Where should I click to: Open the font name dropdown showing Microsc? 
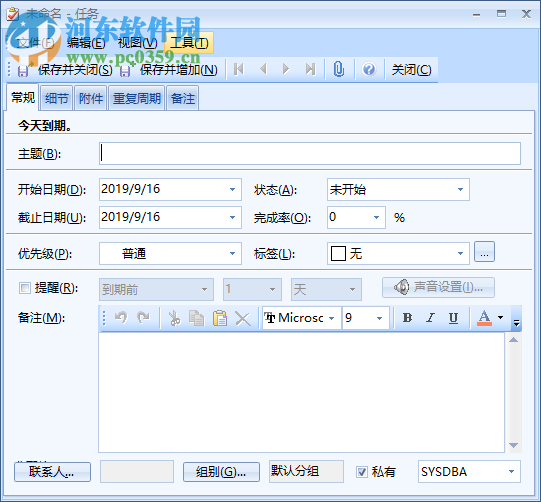point(332,318)
